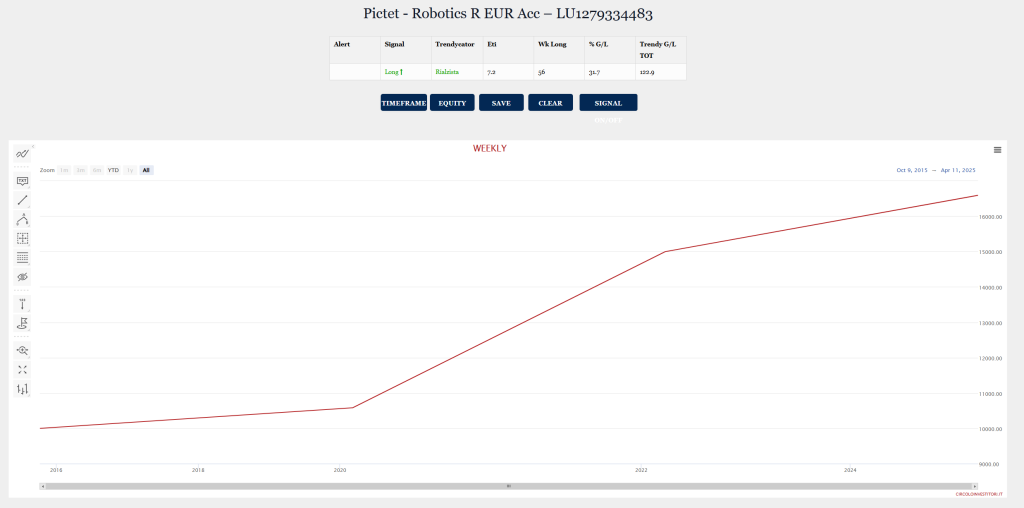1024x508 pixels.
Task: Change series type with the bars icon
Action: click(x=22, y=389)
